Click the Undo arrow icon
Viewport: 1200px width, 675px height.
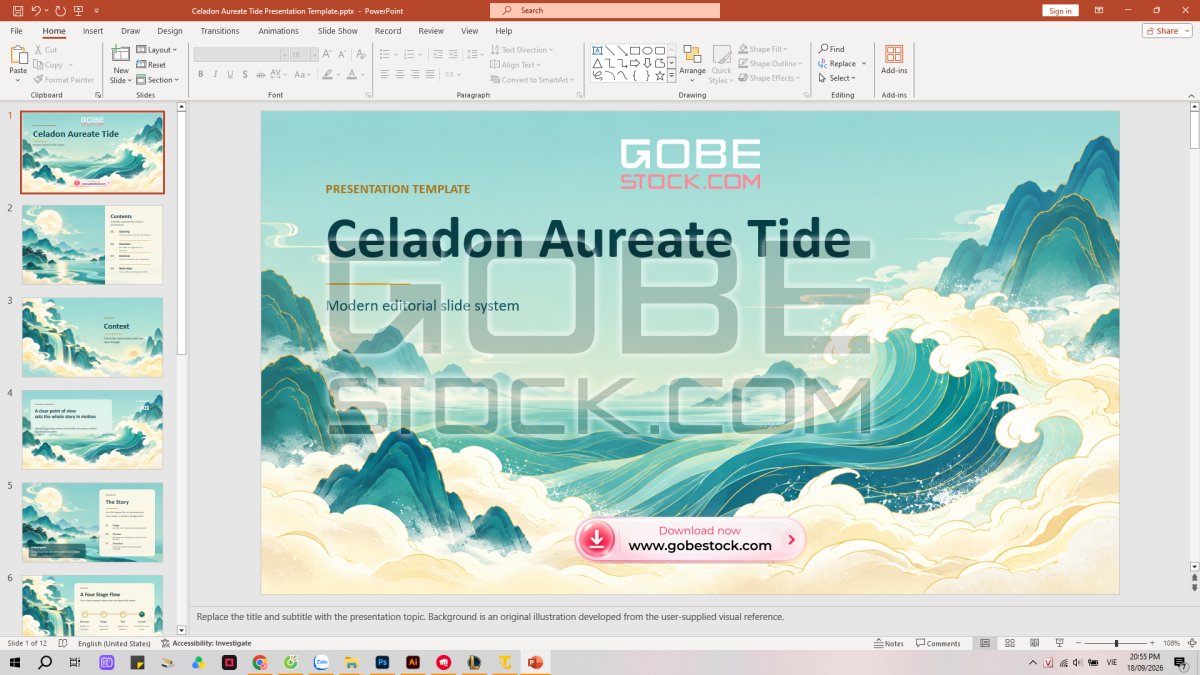pos(36,10)
